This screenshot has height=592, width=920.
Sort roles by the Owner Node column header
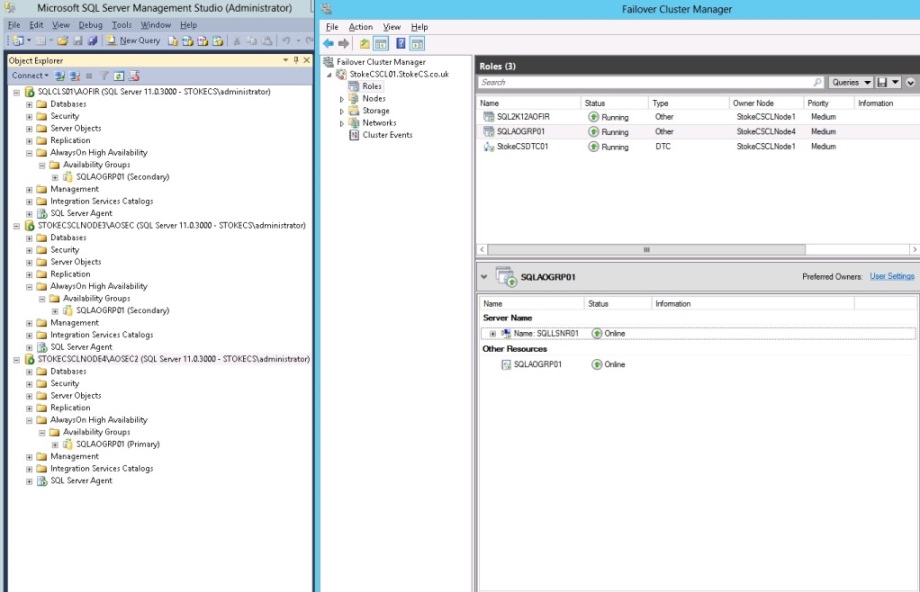pyautogui.click(x=766, y=103)
